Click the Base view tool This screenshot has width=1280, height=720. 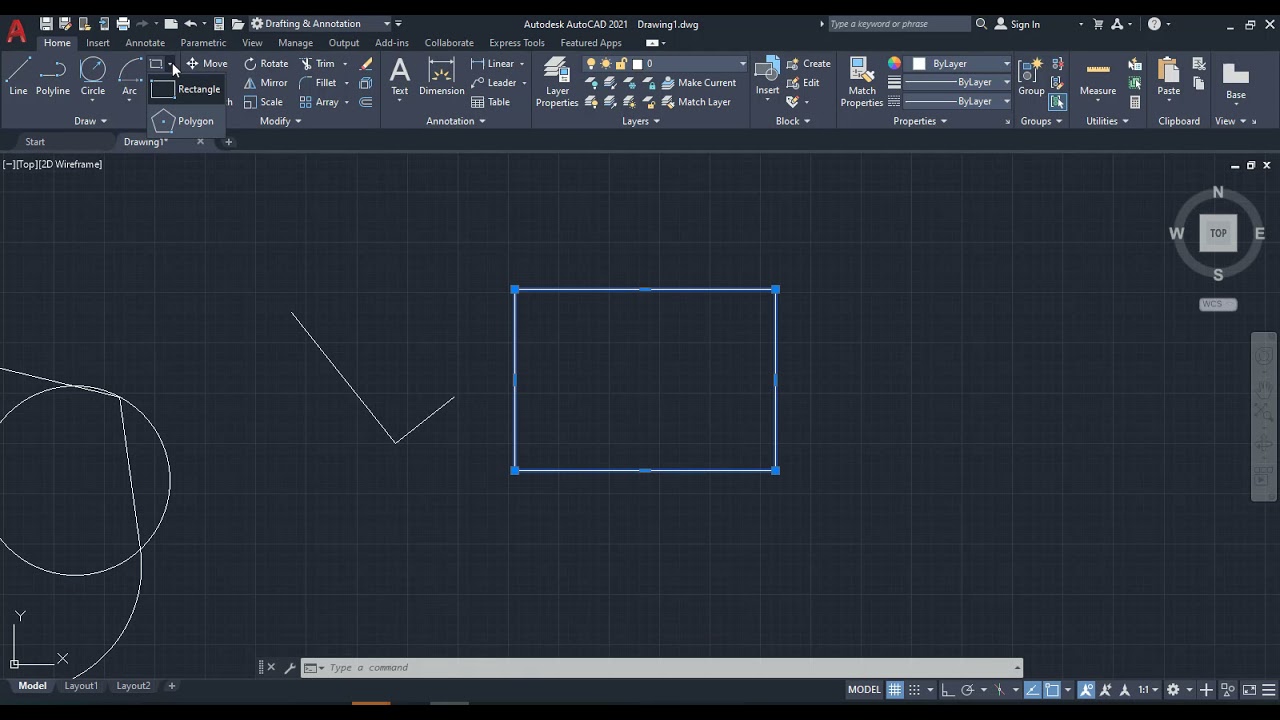(x=1236, y=80)
